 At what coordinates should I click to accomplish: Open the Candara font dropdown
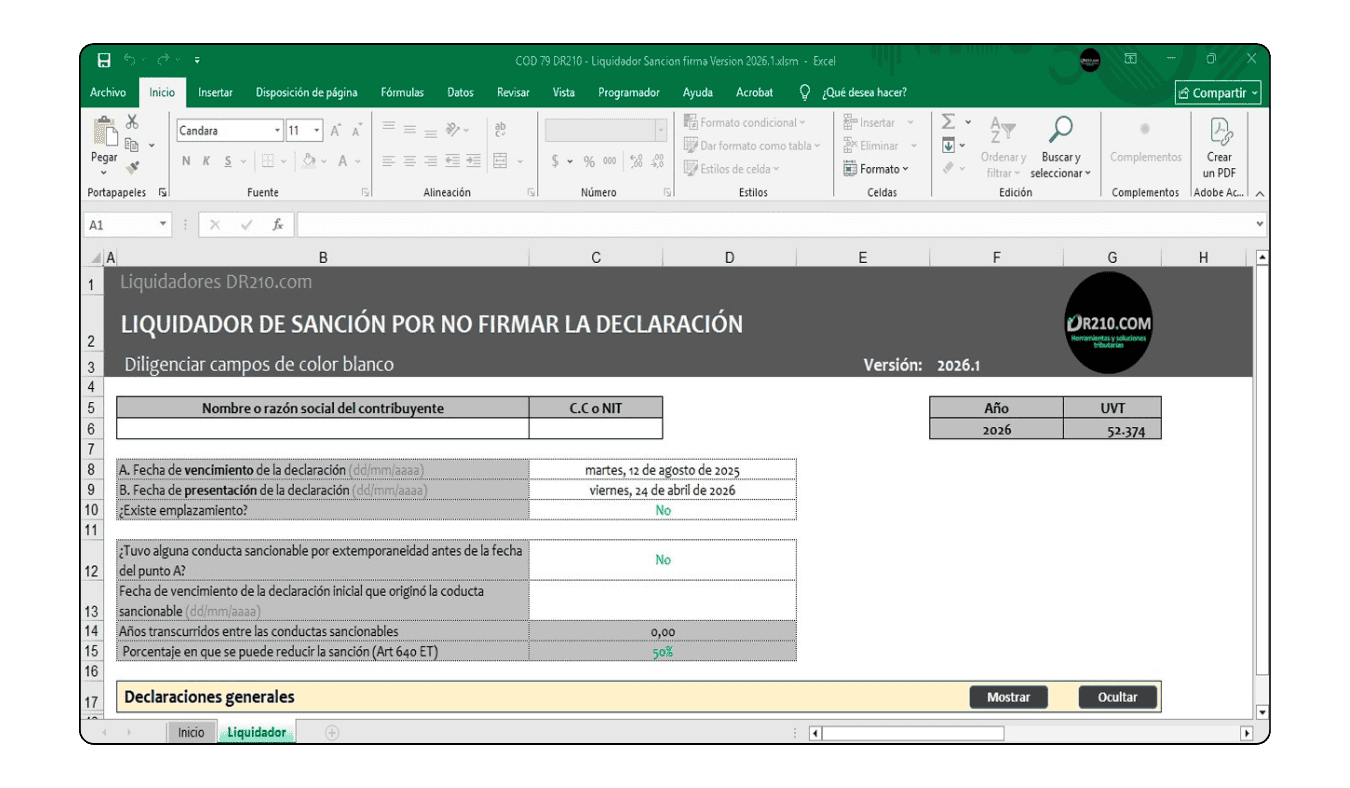pyautogui.click(x=277, y=130)
